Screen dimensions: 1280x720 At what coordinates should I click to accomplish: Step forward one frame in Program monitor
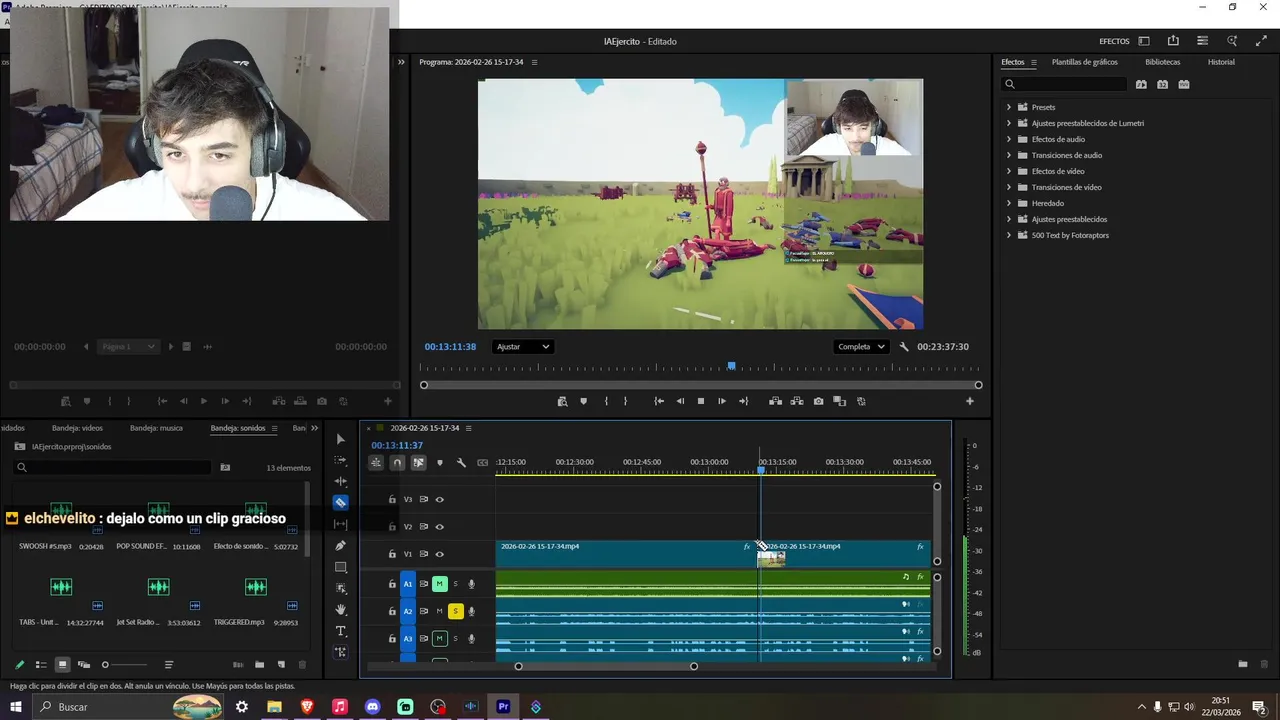pyautogui.click(x=722, y=401)
